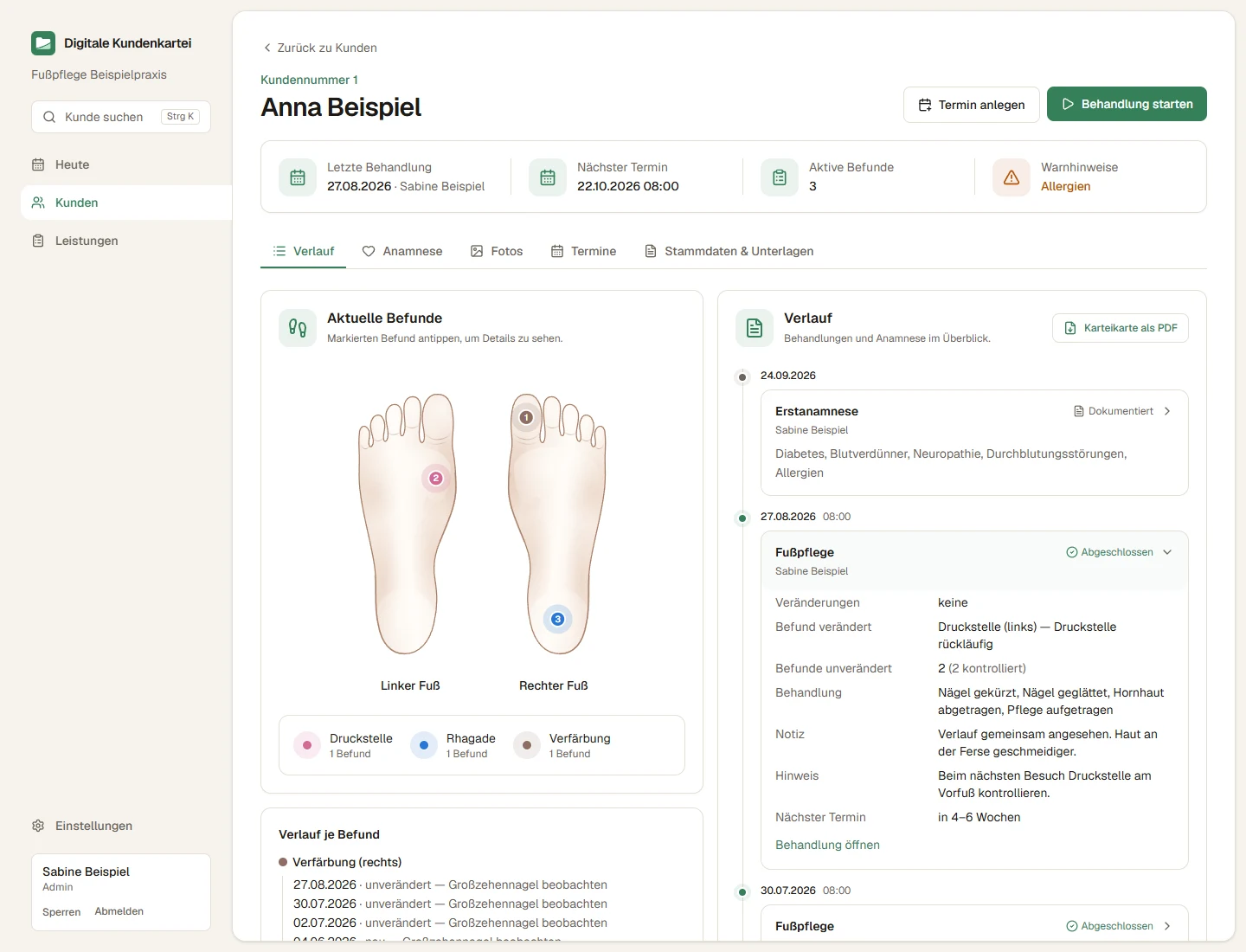Click the Dokumentiert status icon on Erstanamnese
The image size is (1246, 952).
1079,411
